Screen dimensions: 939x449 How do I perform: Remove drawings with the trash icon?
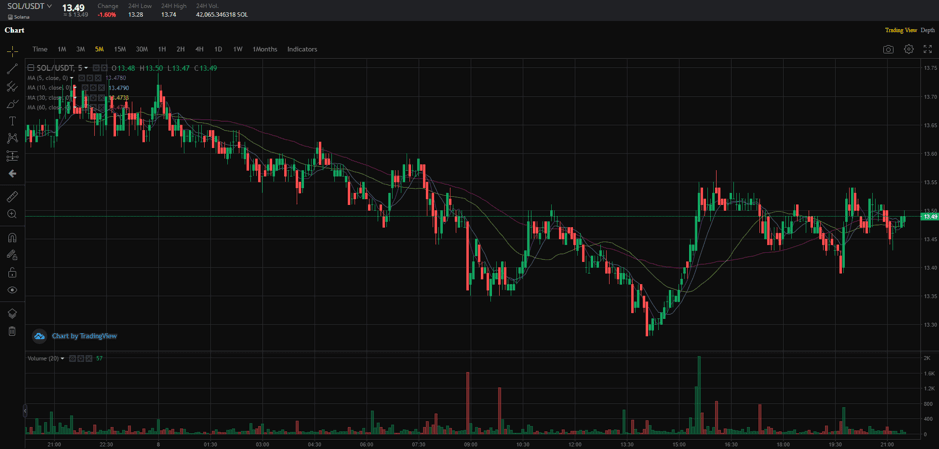[12, 331]
